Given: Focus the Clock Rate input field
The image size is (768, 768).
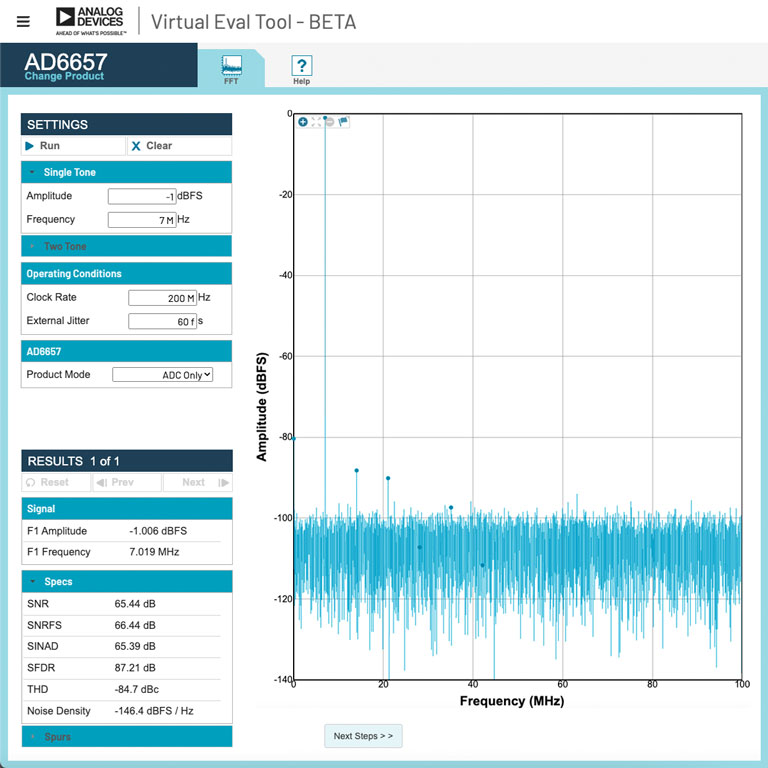Looking at the screenshot, I should [x=162, y=298].
